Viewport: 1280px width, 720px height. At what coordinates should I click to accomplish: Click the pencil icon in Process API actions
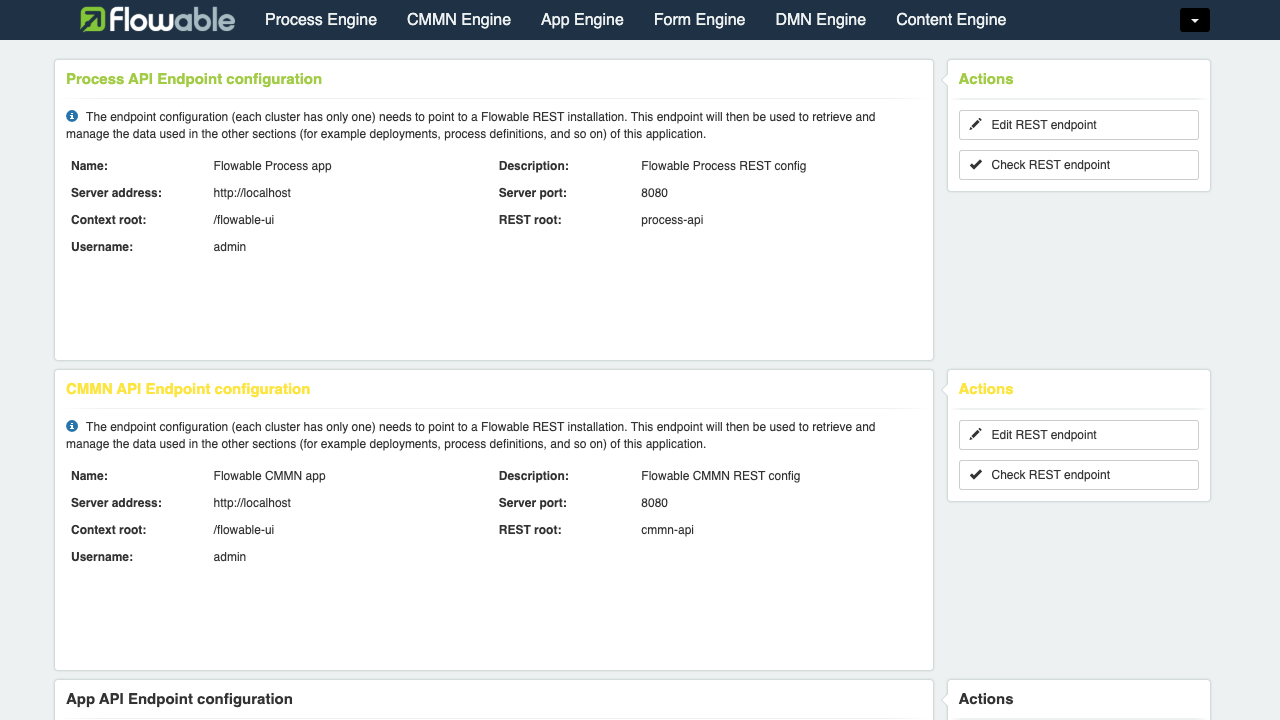point(976,124)
